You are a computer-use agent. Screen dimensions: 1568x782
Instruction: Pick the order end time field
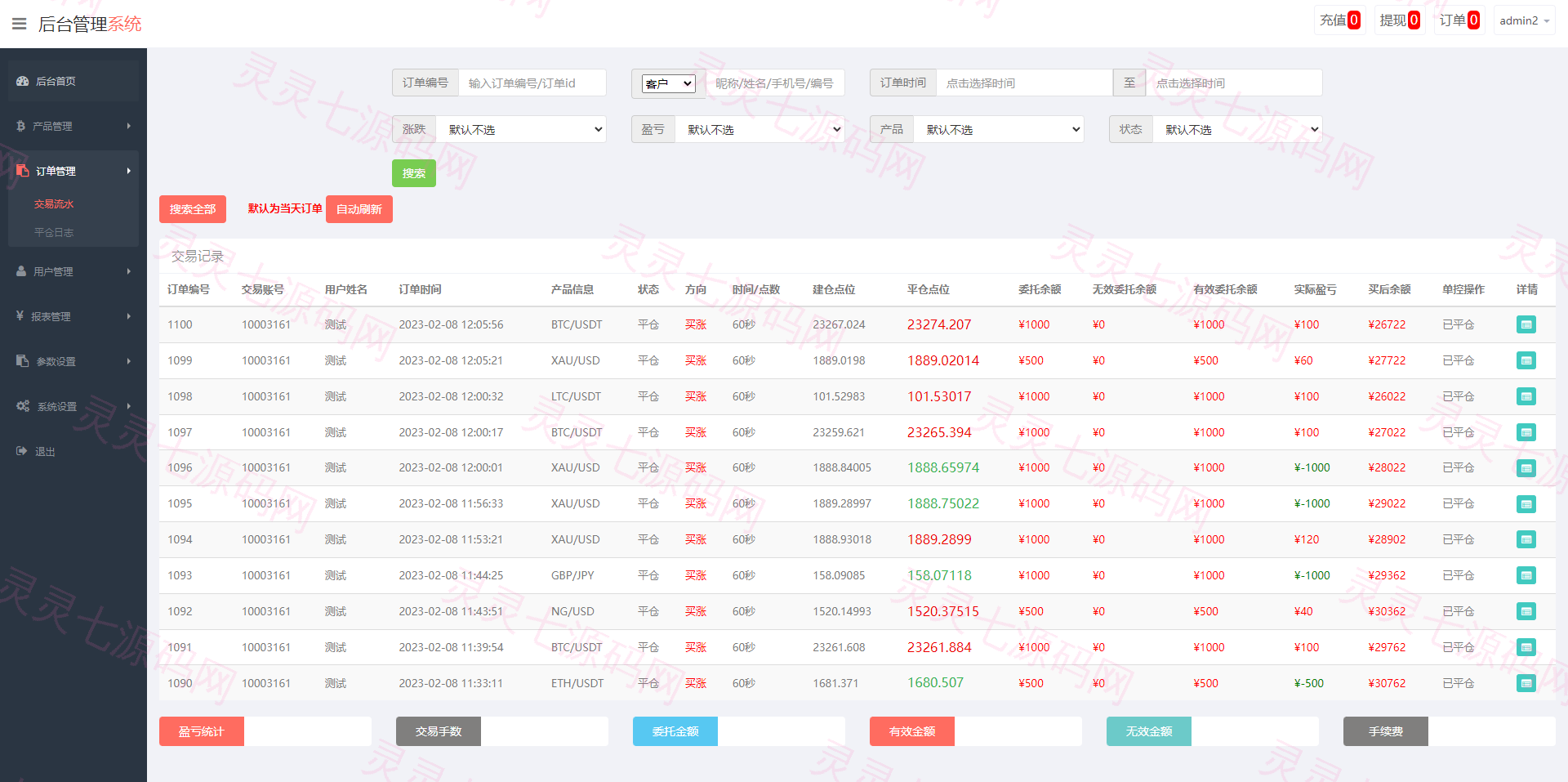pos(1234,83)
